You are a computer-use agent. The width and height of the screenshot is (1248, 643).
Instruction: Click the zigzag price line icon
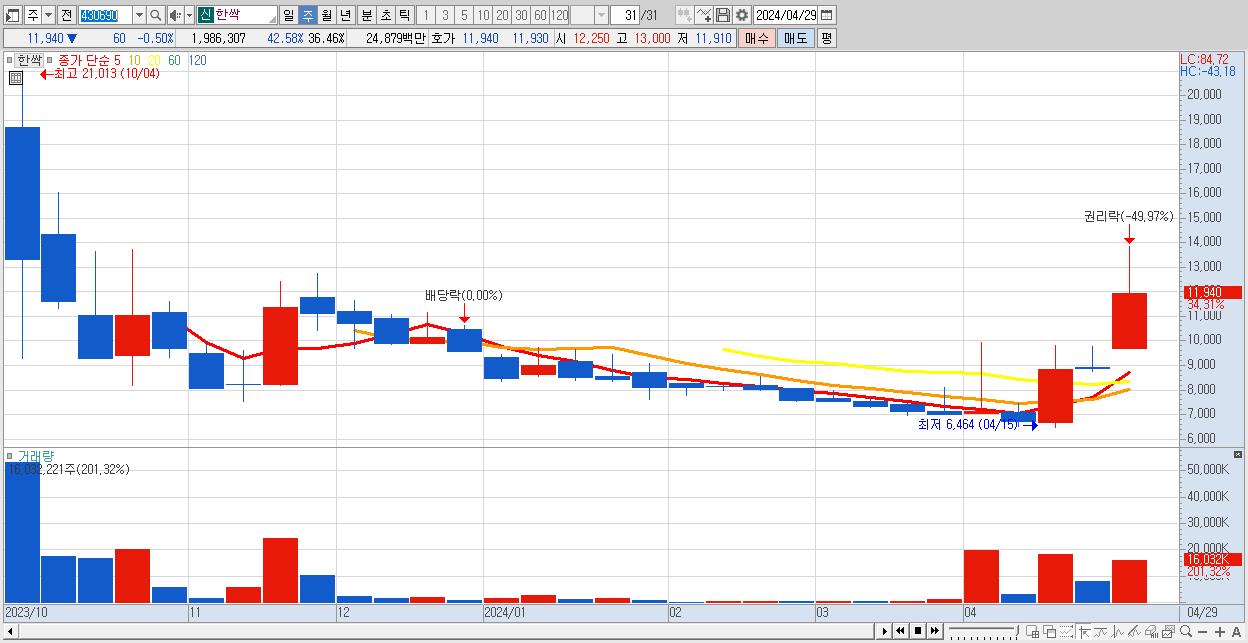(x=1118, y=632)
